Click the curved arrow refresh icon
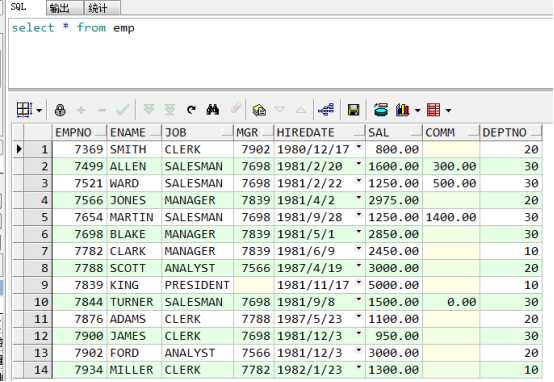 point(191,110)
